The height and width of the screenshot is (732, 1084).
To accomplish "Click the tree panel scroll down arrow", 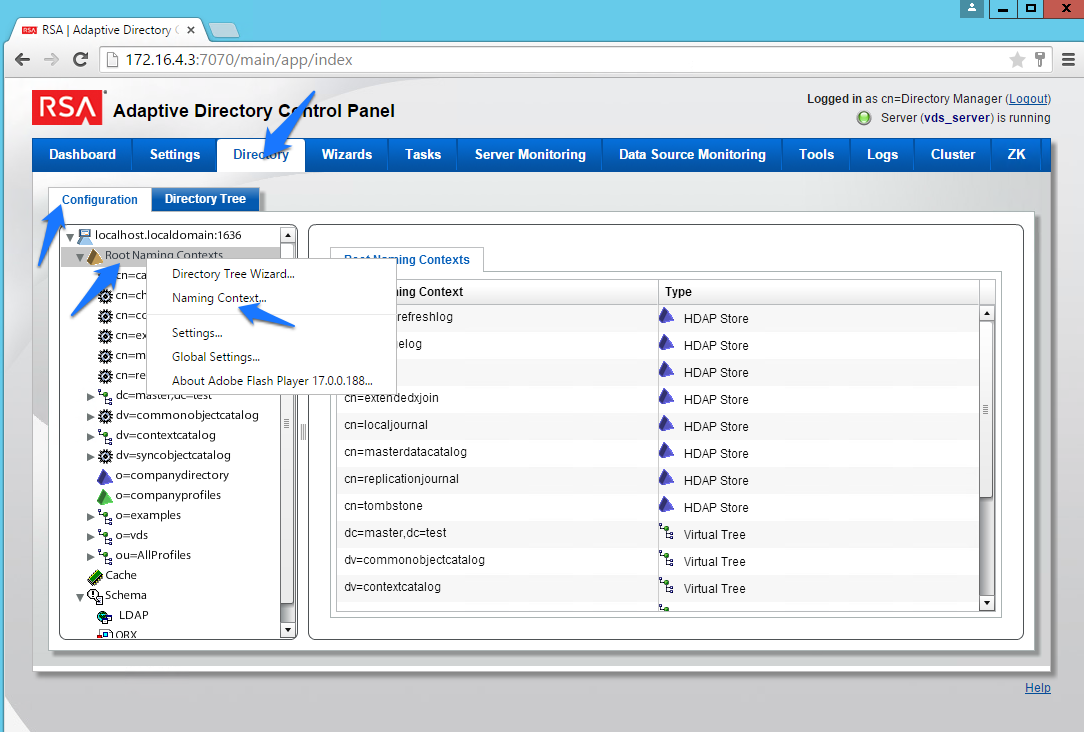I will [x=288, y=630].
